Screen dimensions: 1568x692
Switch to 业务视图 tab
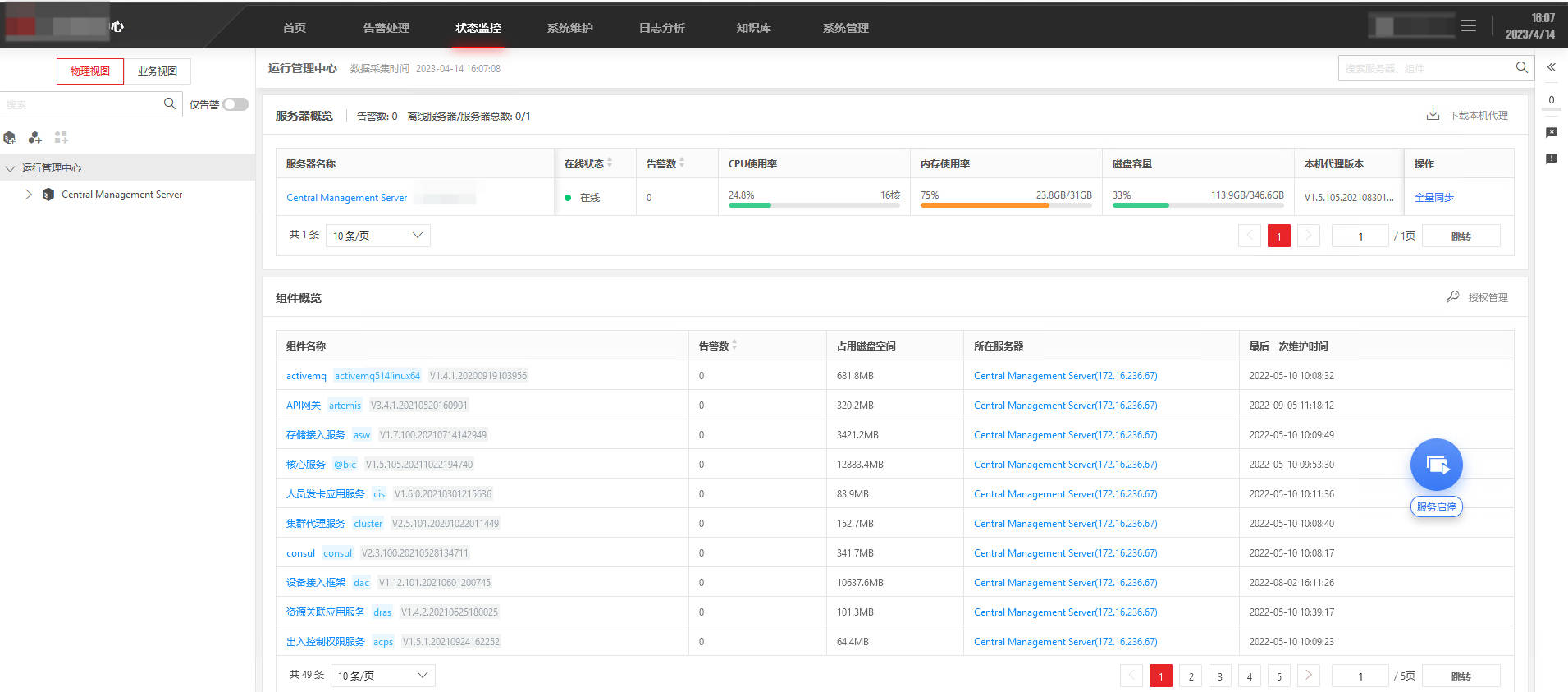(157, 71)
